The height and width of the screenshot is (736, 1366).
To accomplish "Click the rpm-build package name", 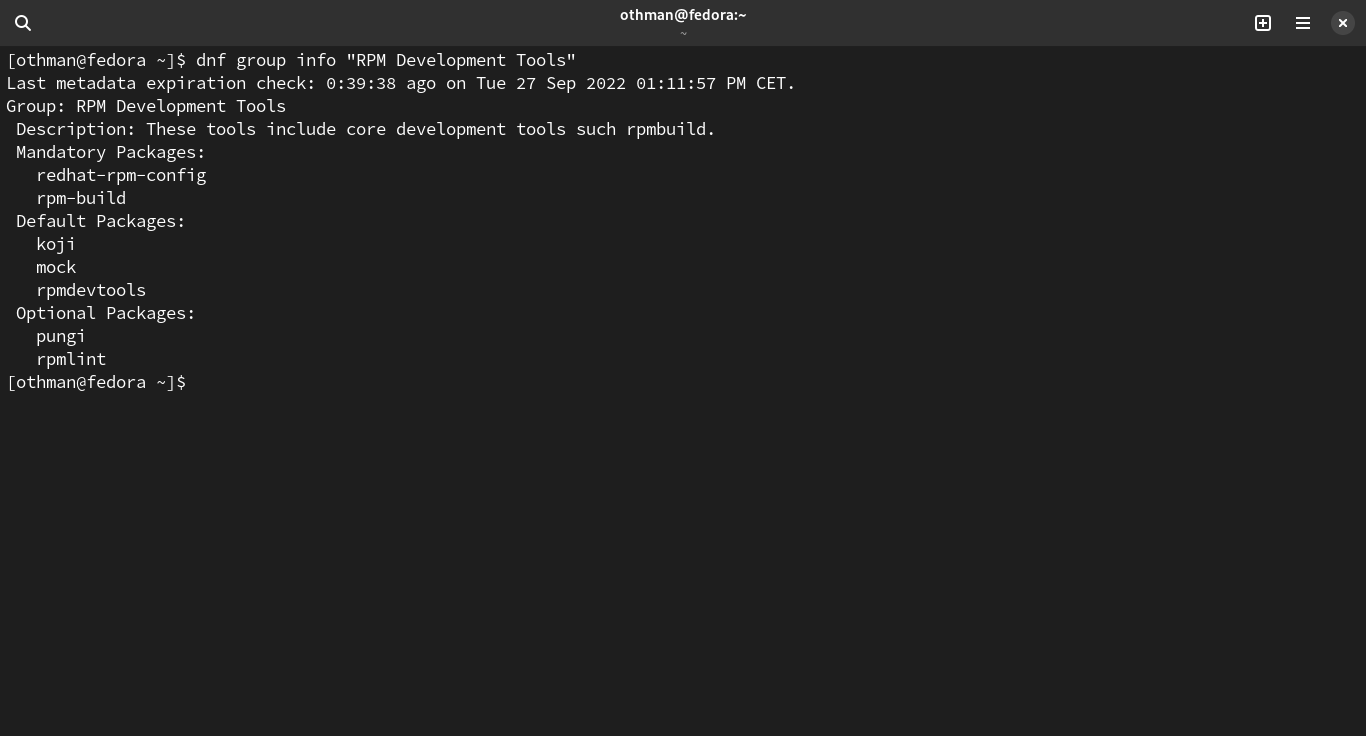I will click(81, 198).
